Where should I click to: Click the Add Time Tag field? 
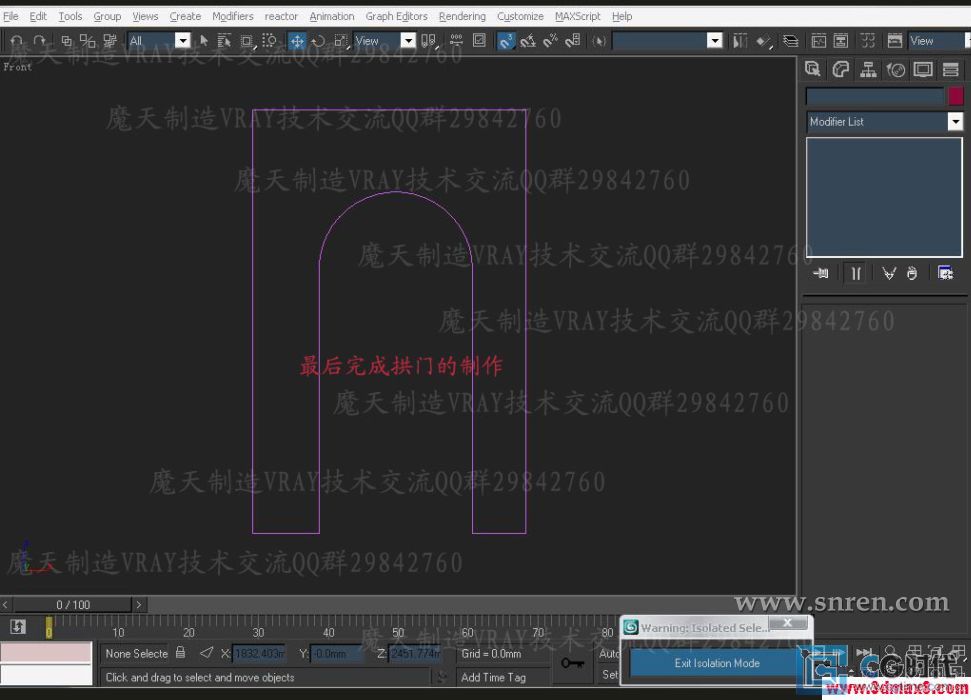point(503,677)
